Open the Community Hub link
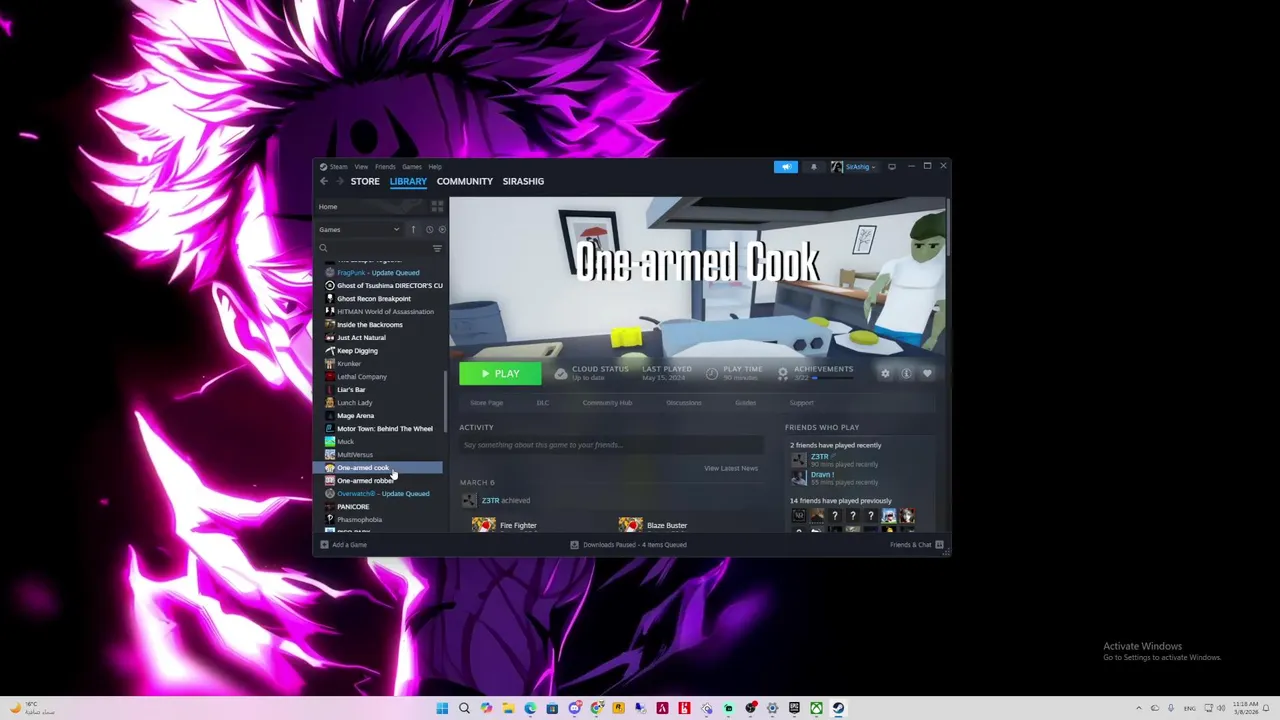Image resolution: width=1280 pixels, height=720 pixels. tap(607, 403)
